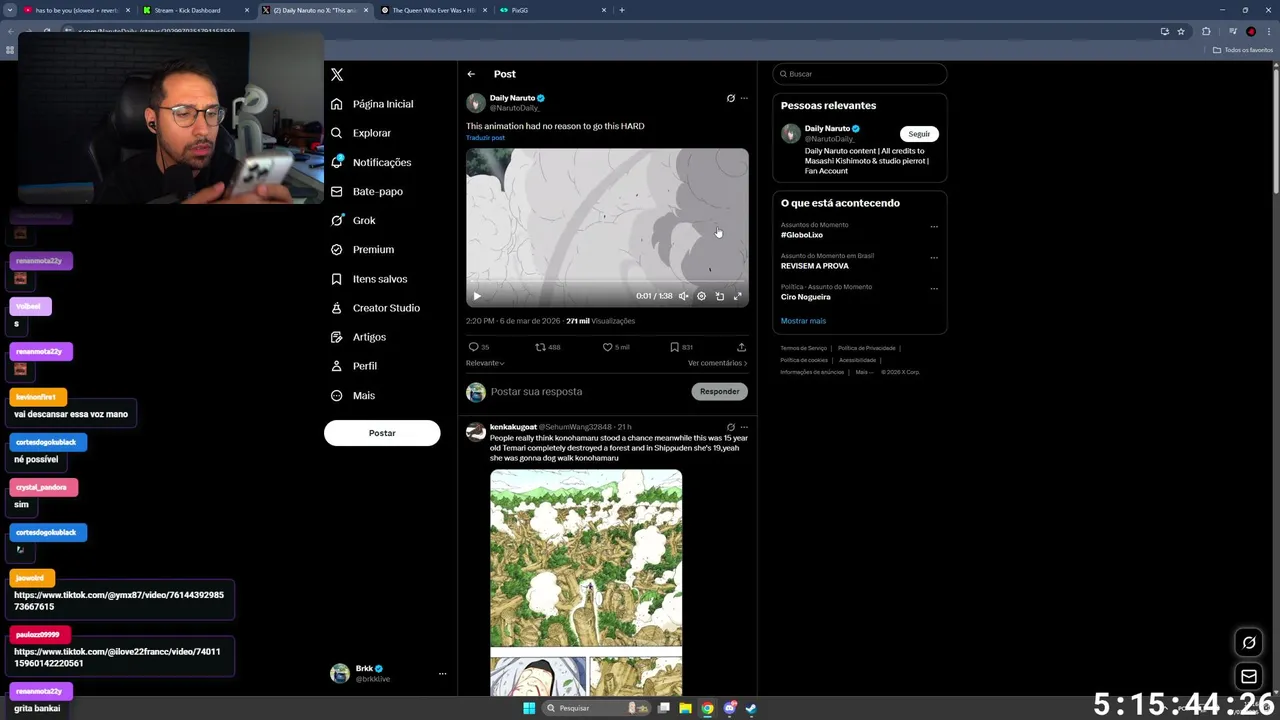The image size is (1280, 720).
Task: Click the X logo in the sidebar
Action: pyautogui.click(x=337, y=74)
